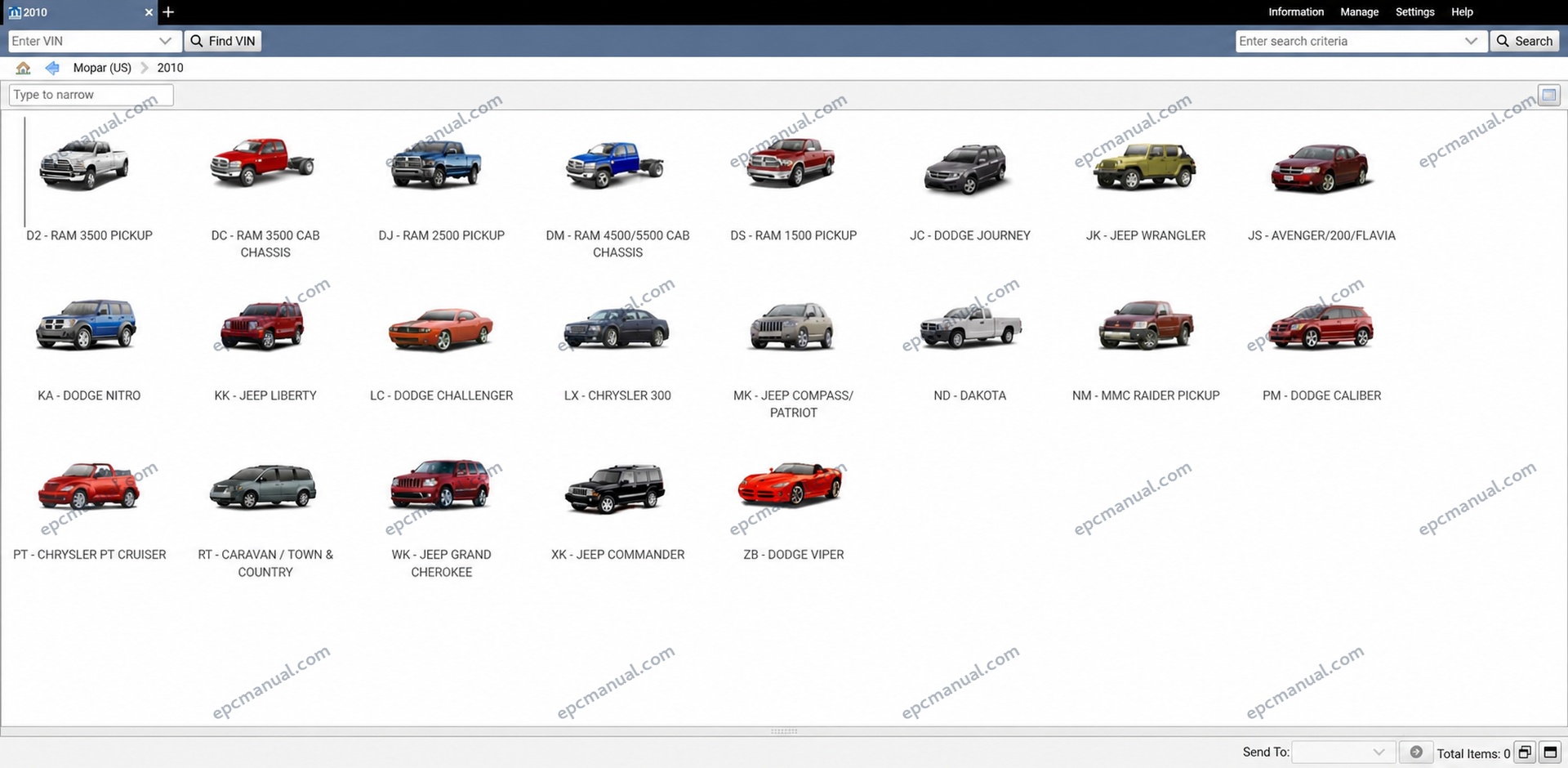Click the Type to narrow field
Viewport: 1568px width, 768px height.
[x=91, y=95]
